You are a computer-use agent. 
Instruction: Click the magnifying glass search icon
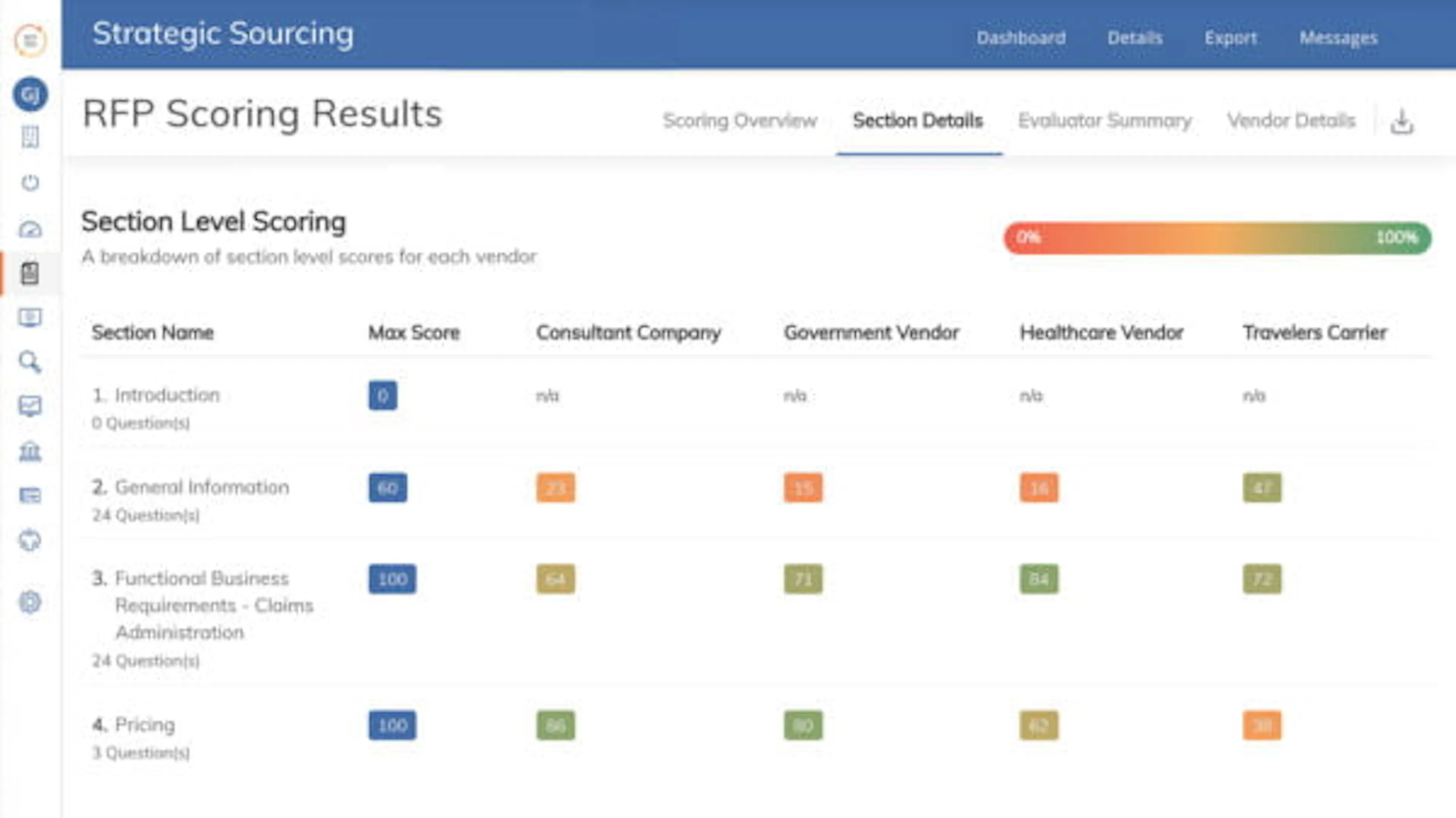30,362
